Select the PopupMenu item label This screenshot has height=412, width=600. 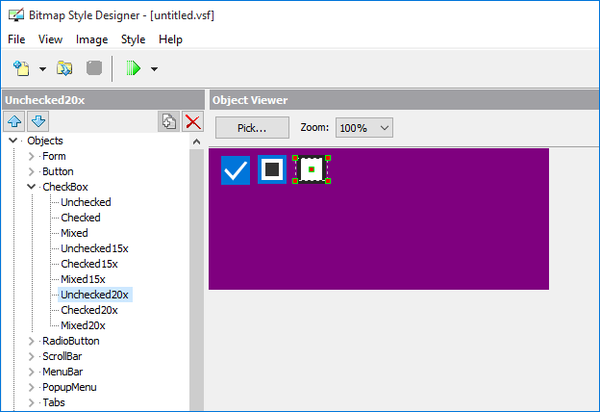(x=69, y=387)
